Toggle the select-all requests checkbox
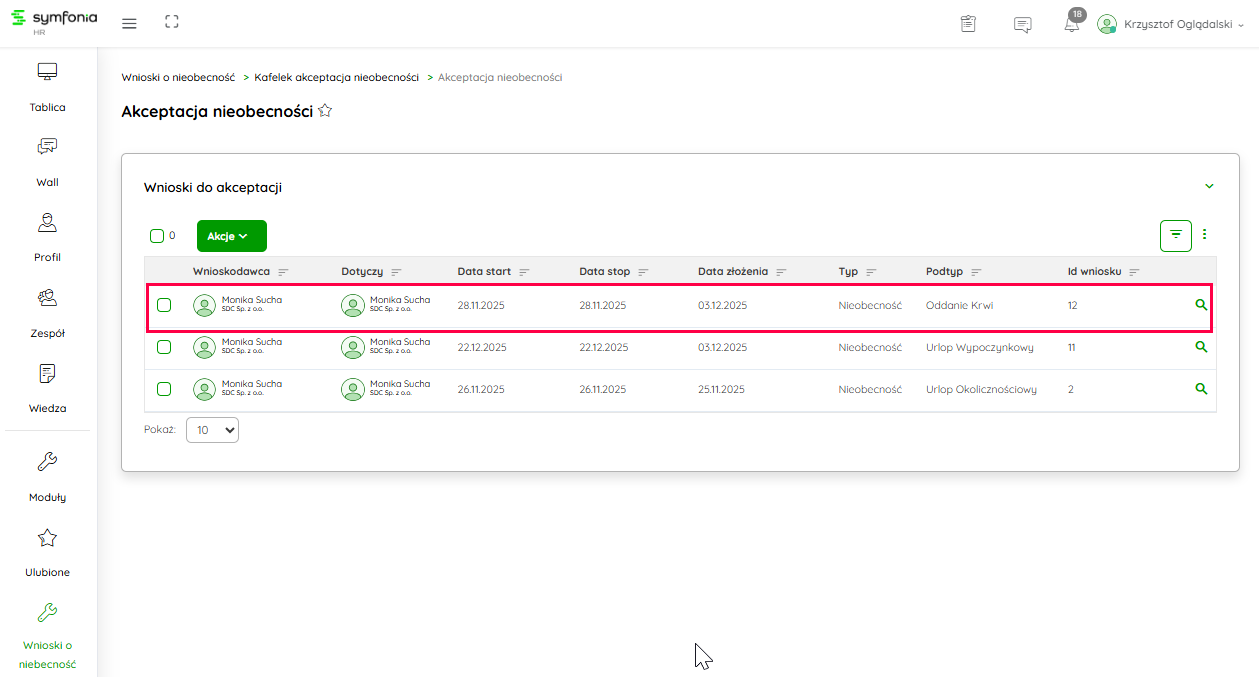This screenshot has height=677, width=1259. point(157,236)
